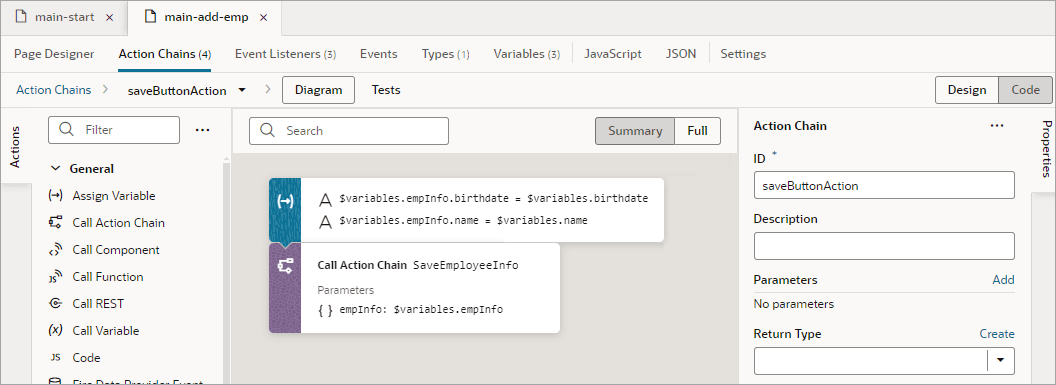Screen dimensions: 1056x385
Task: Toggle the Diagram view button
Action: pos(319,90)
